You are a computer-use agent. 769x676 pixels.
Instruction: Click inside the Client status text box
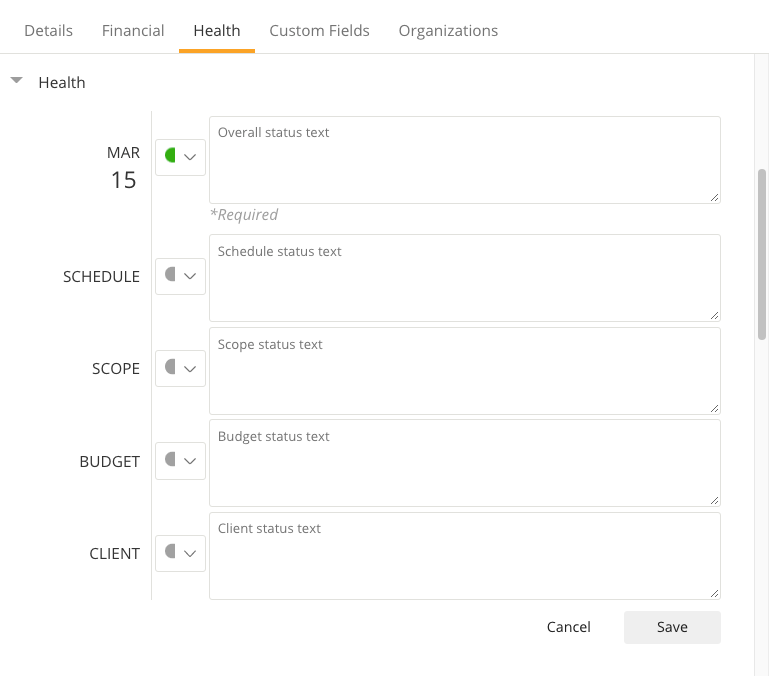click(464, 556)
